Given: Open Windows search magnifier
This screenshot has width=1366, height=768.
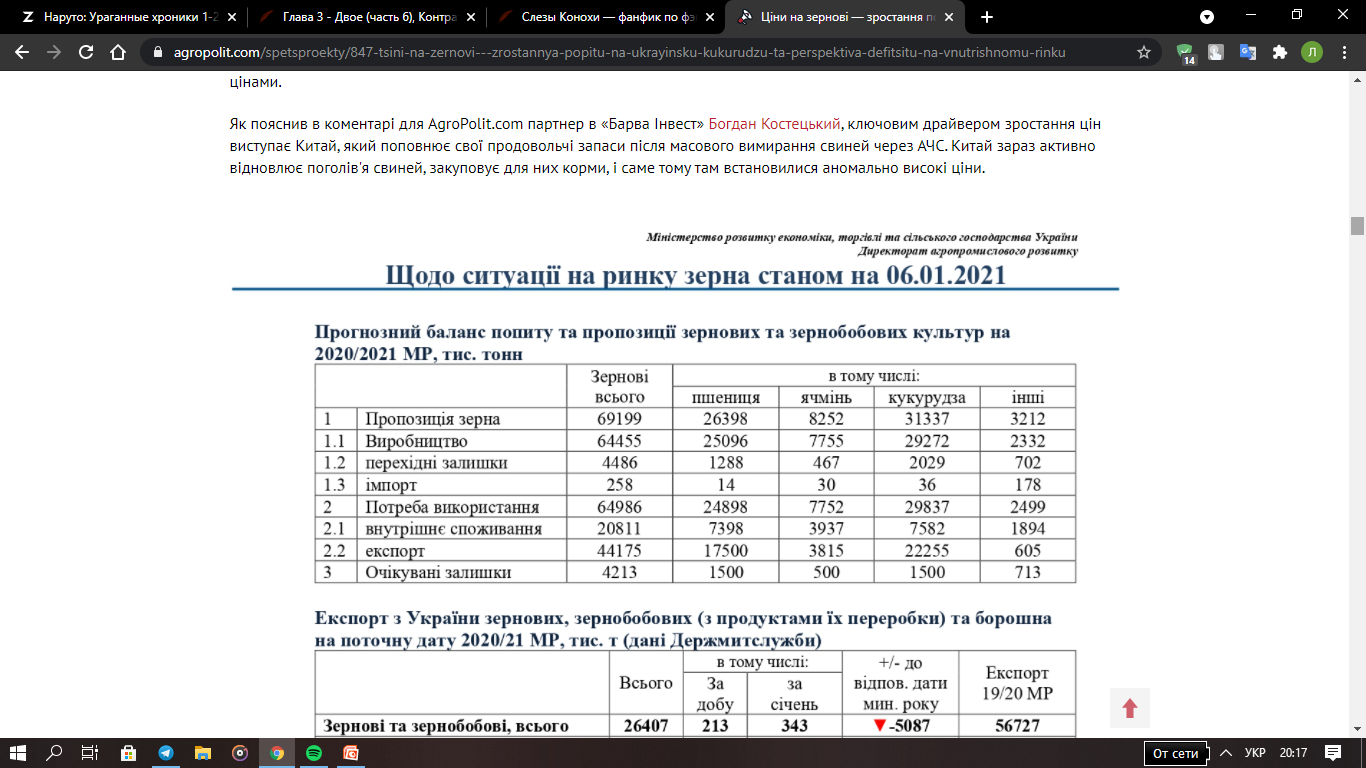Looking at the screenshot, I should point(55,753).
